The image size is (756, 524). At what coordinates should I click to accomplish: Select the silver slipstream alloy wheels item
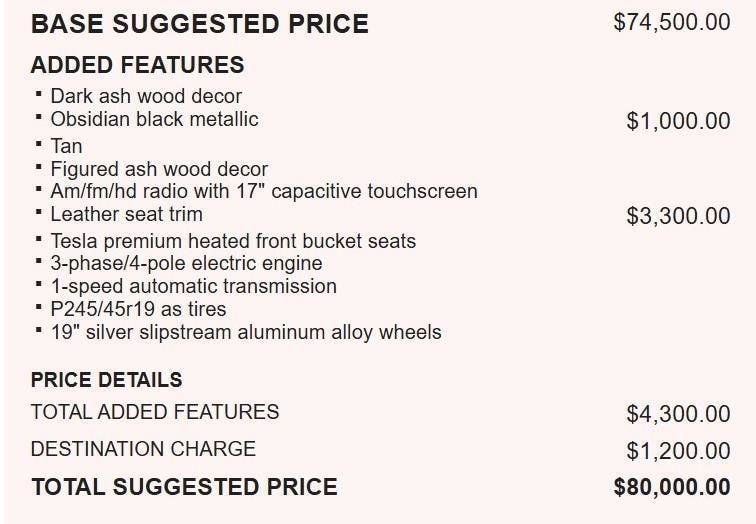246,332
